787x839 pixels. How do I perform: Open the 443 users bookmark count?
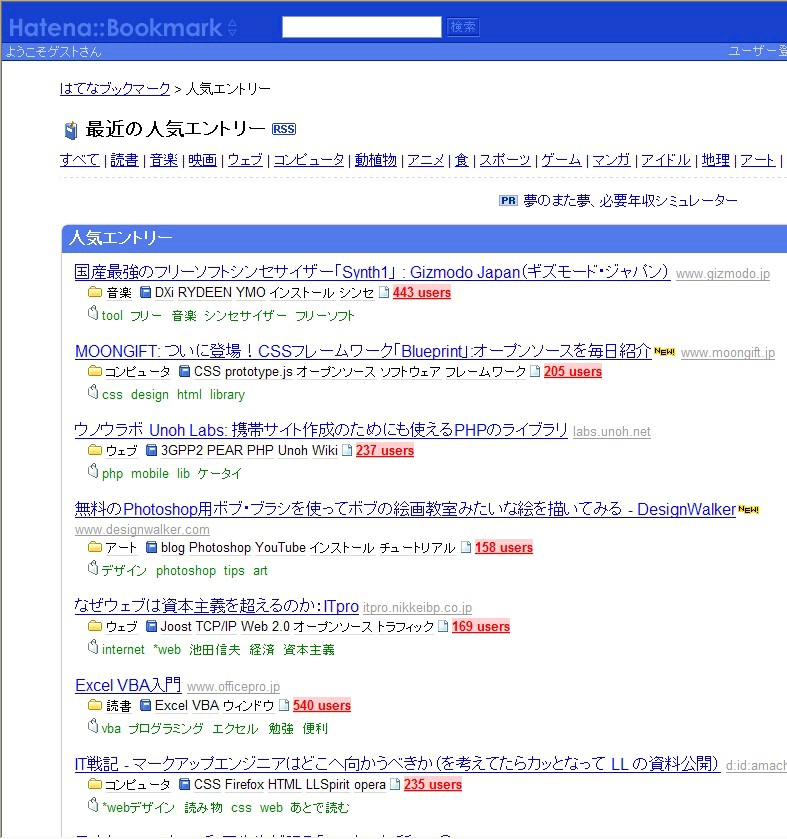pyautogui.click(x=422, y=292)
